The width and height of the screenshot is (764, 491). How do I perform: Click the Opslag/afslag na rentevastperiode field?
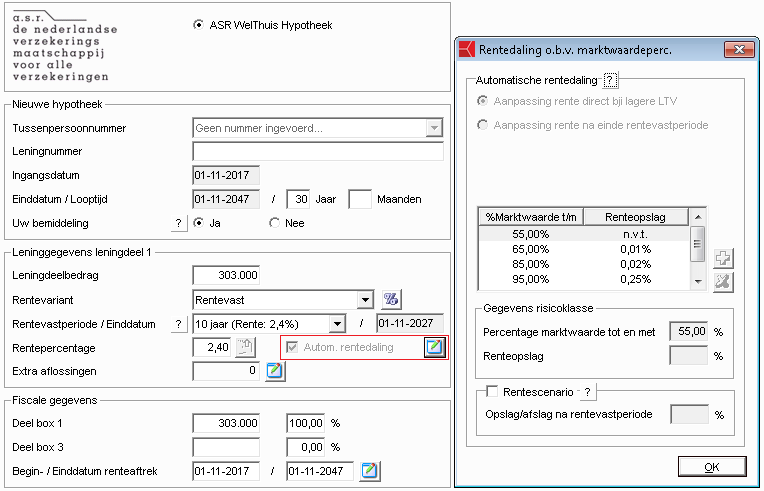pyautogui.click(x=689, y=415)
